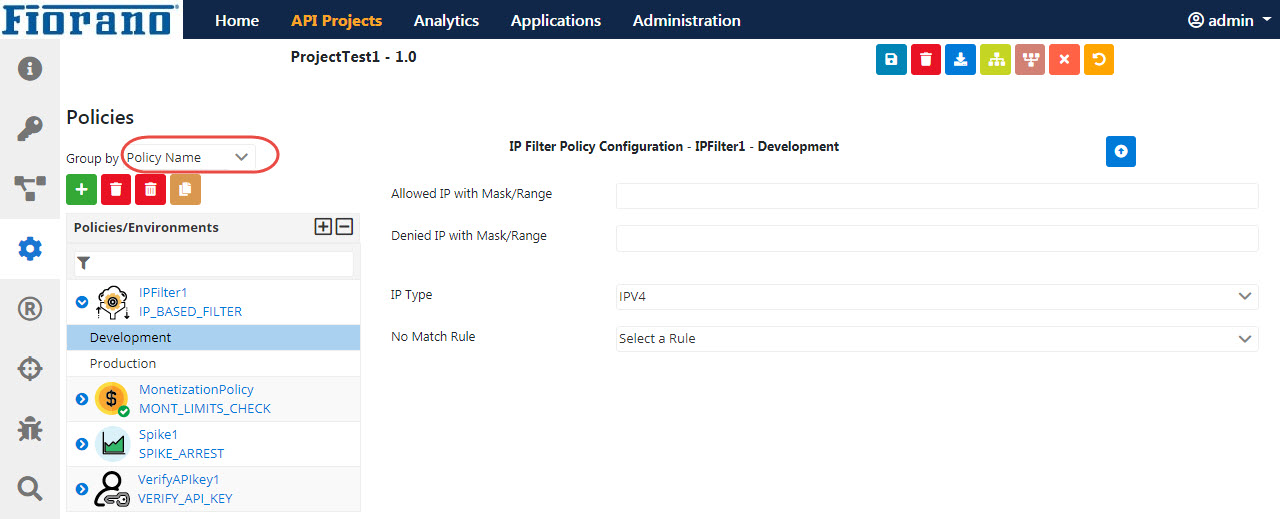The width and height of the screenshot is (1280, 519).
Task: Open the Administration menu
Action: point(687,20)
